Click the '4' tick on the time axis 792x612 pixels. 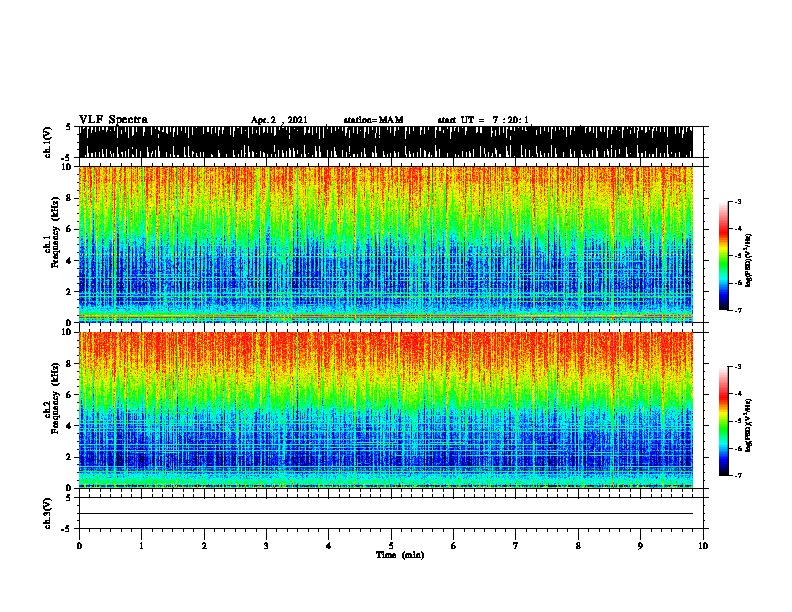(329, 546)
